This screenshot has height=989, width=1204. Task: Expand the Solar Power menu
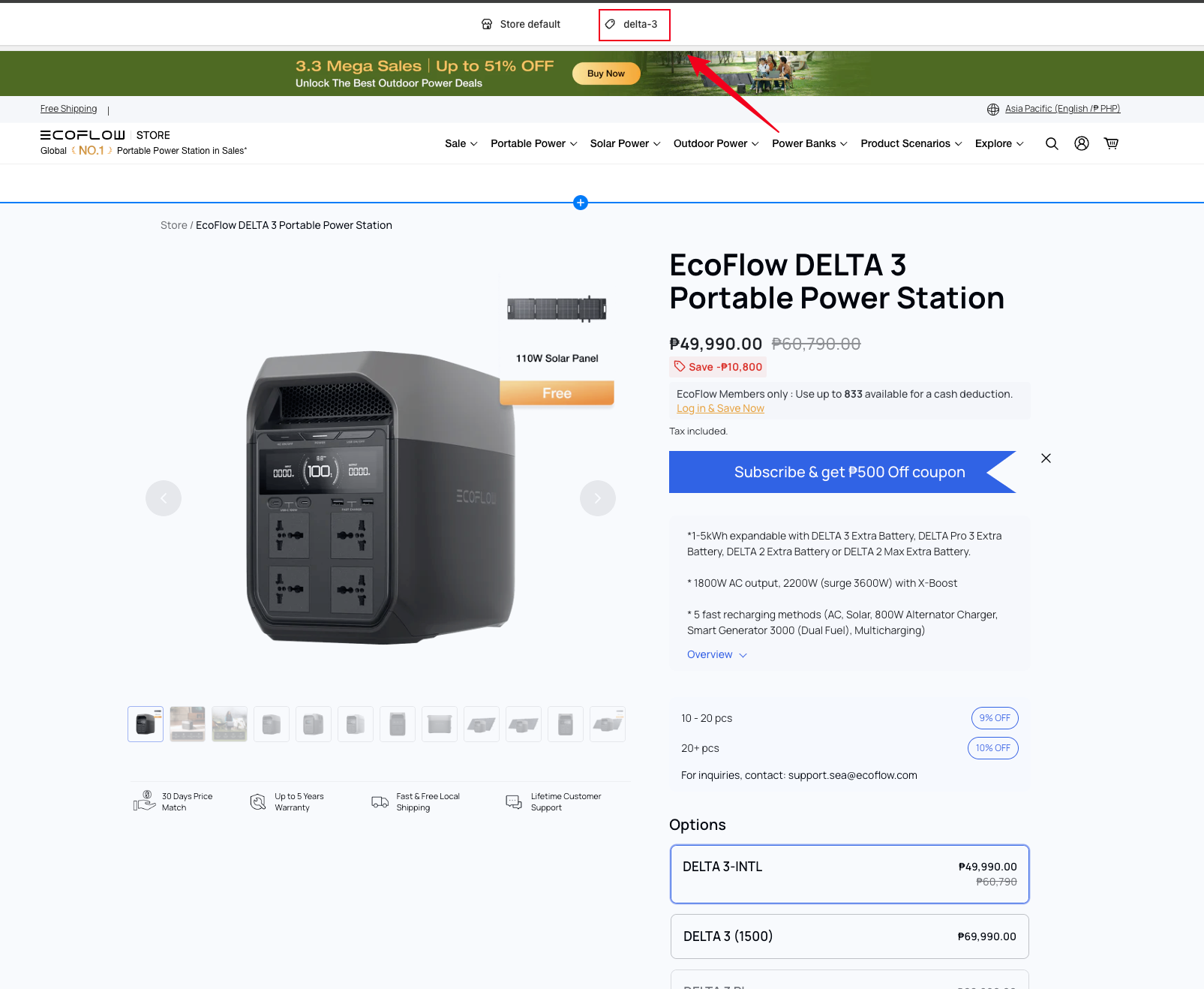[625, 143]
